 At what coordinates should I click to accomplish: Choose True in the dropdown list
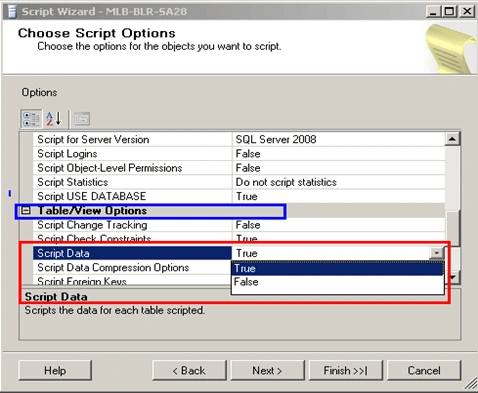point(337,268)
